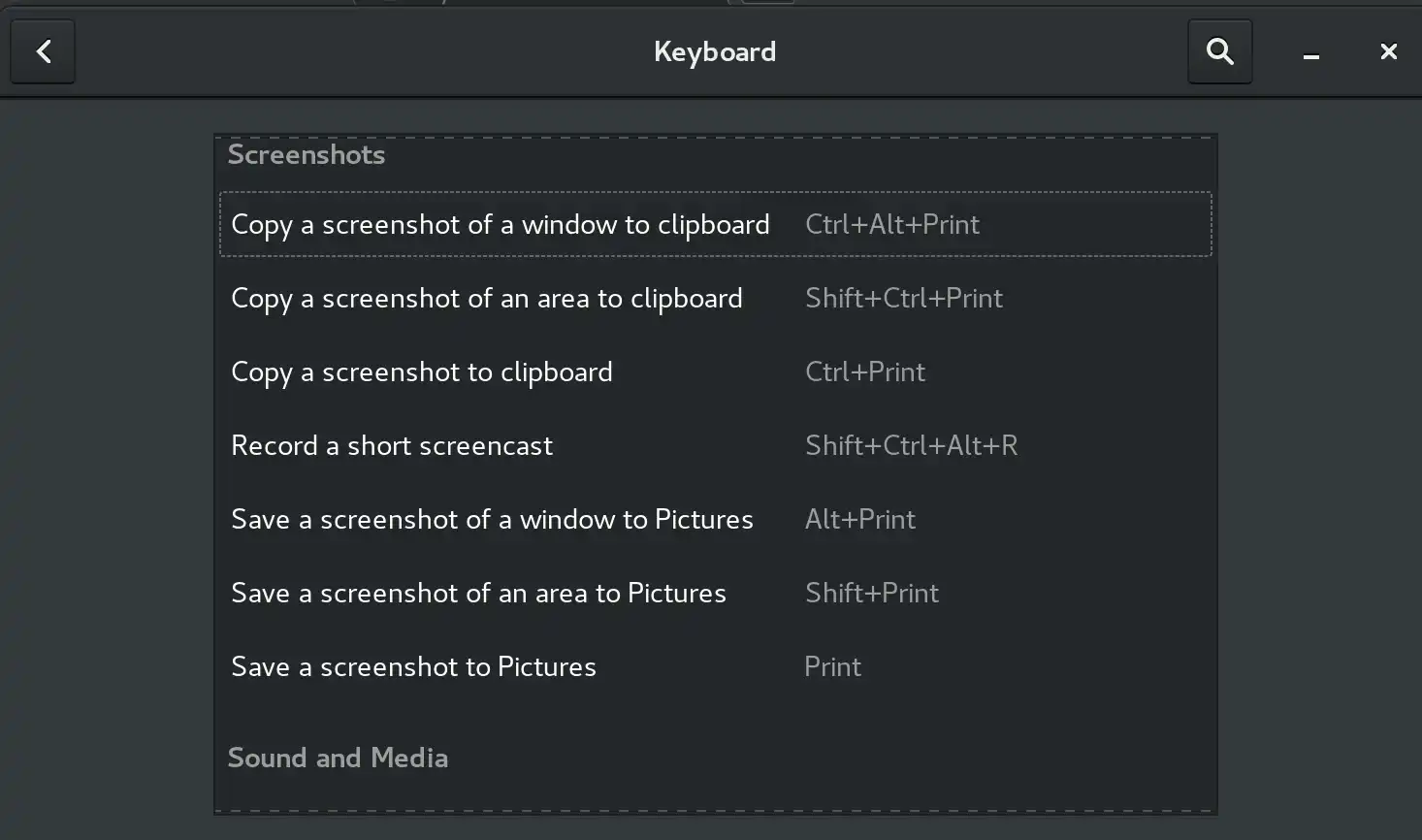Close the Keyboard settings window
Screen dimensions: 1422x840
point(1388,51)
